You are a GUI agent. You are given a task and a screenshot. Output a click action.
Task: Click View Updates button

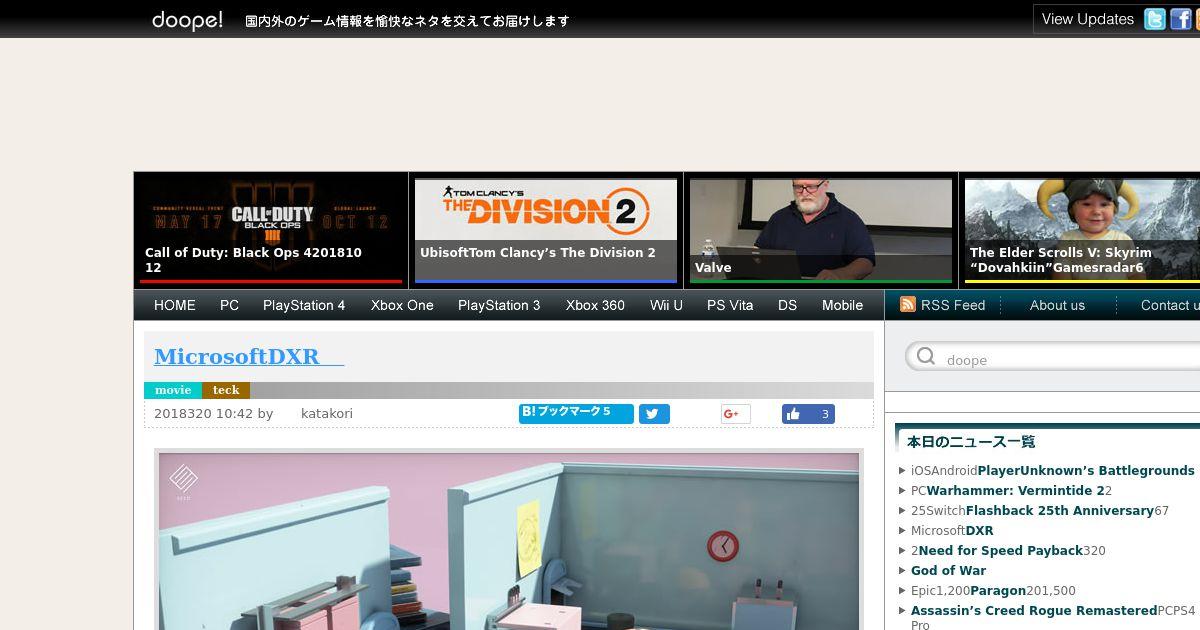1087,19
